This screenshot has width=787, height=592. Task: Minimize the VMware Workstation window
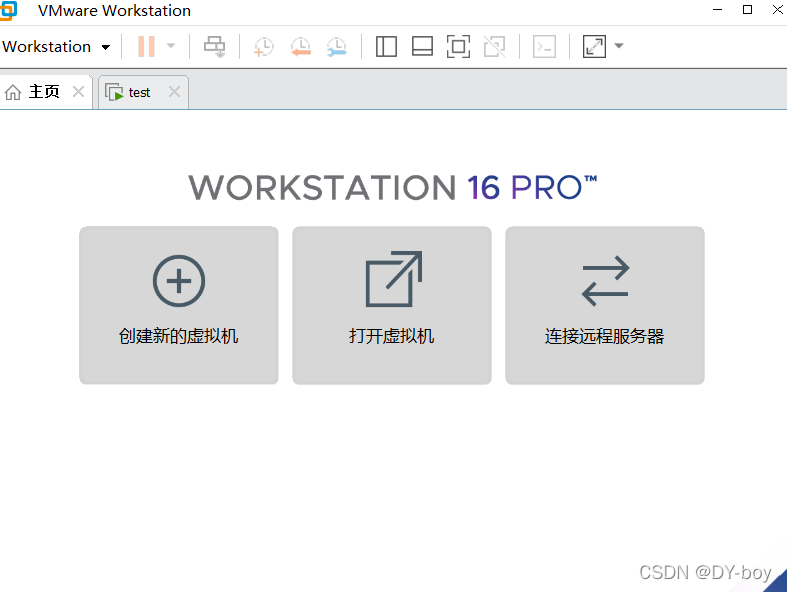[718, 10]
